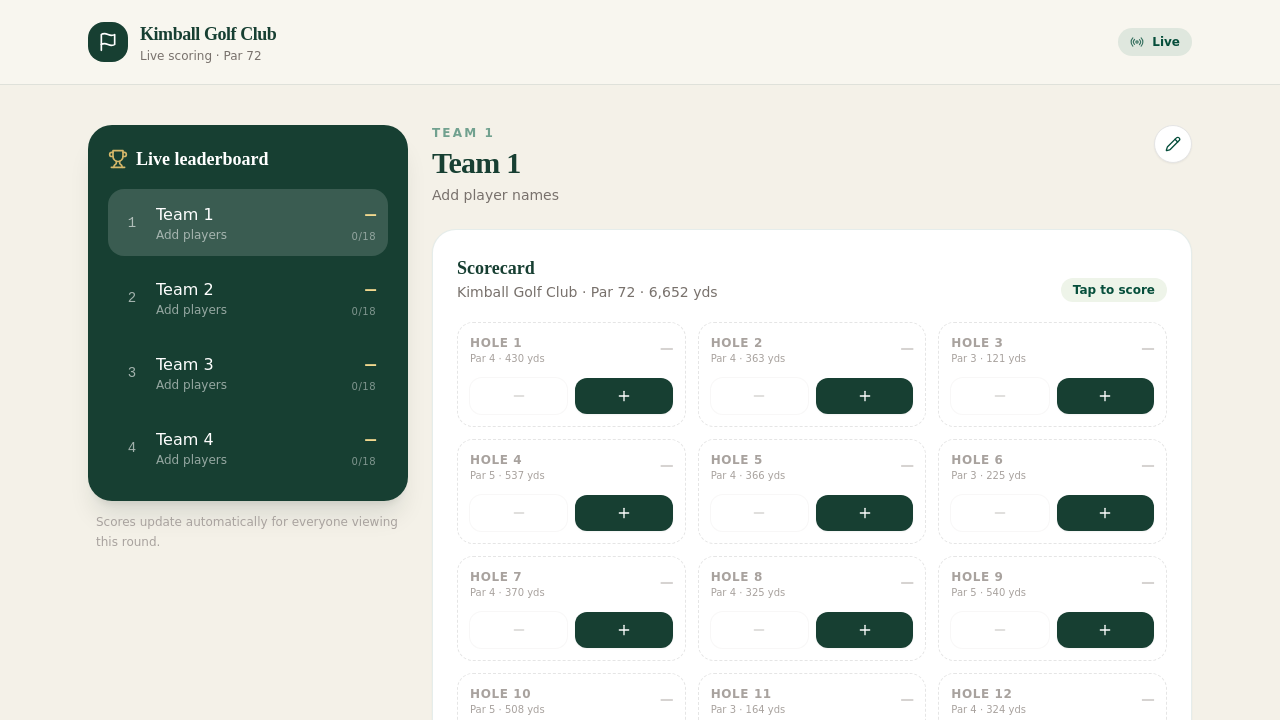Click the Live broadcast status badge
The height and width of the screenshot is (720, 1280).
tap(1155, 42)
